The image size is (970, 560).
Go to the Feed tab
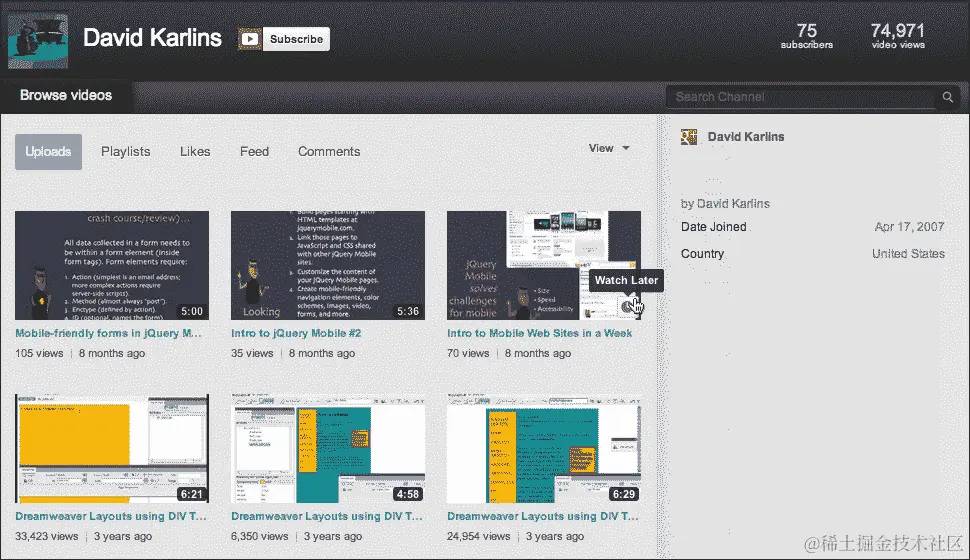254,152
